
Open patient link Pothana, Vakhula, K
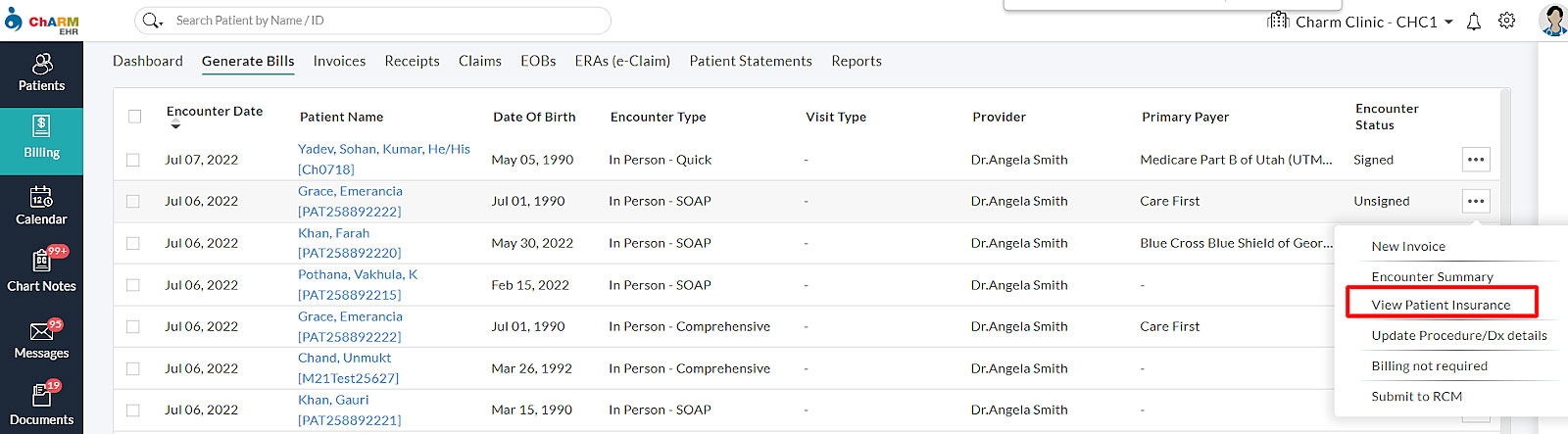(358, 274)
